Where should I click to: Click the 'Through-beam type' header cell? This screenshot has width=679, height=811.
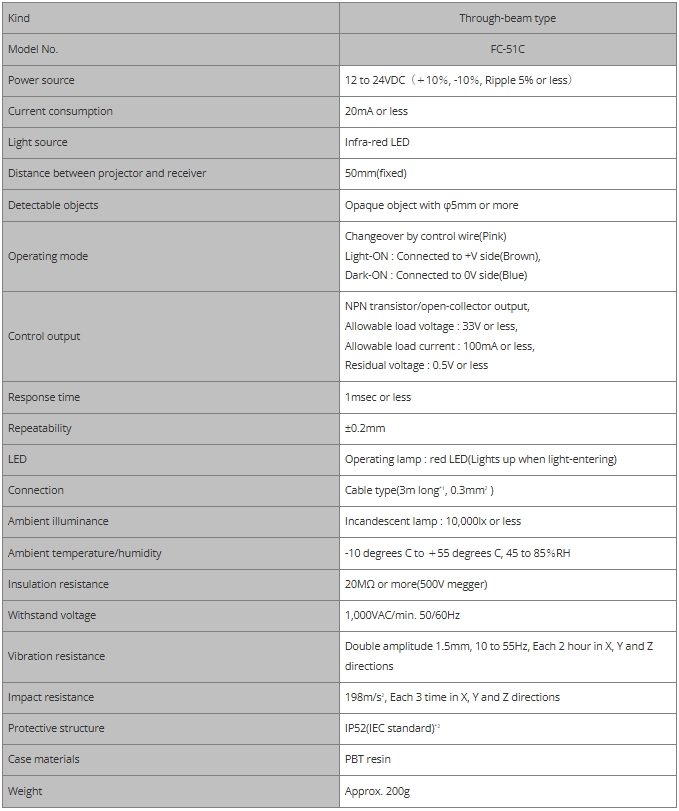pyautogui.click(x=507, y=18)
